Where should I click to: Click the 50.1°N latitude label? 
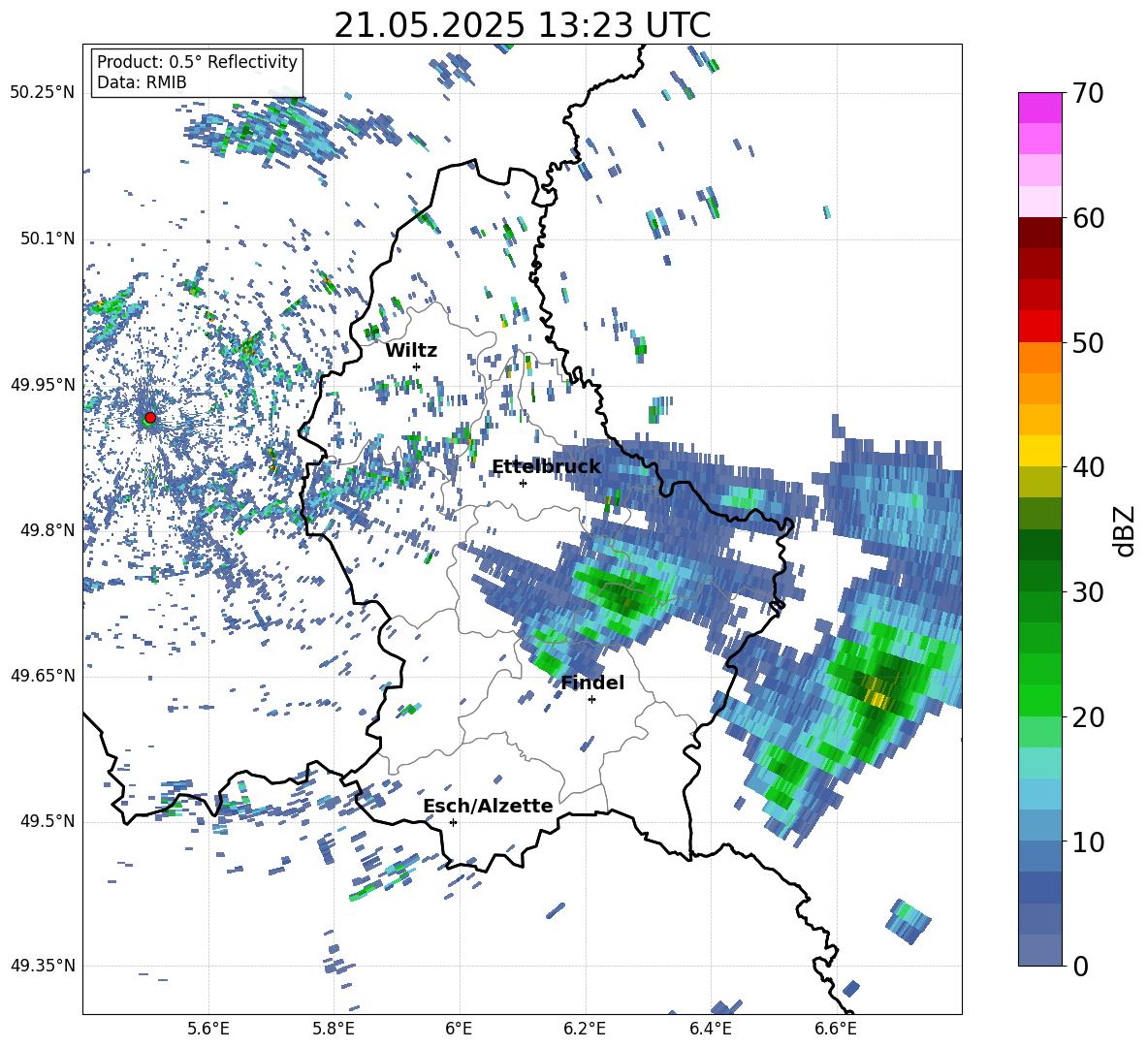48,239
